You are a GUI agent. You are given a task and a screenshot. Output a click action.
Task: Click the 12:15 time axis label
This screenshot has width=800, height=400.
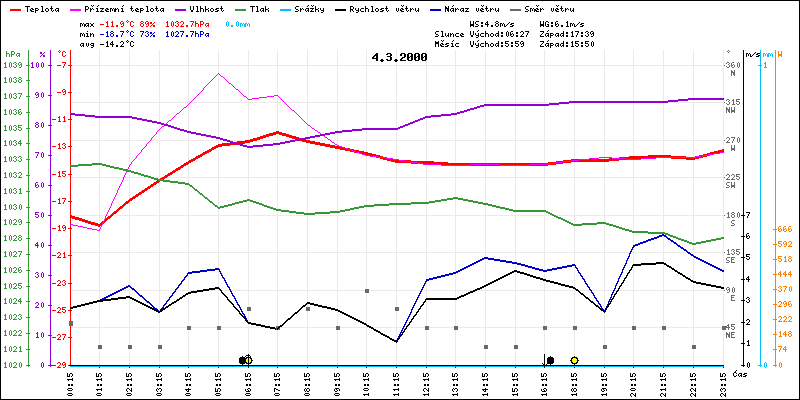[426, 382]
